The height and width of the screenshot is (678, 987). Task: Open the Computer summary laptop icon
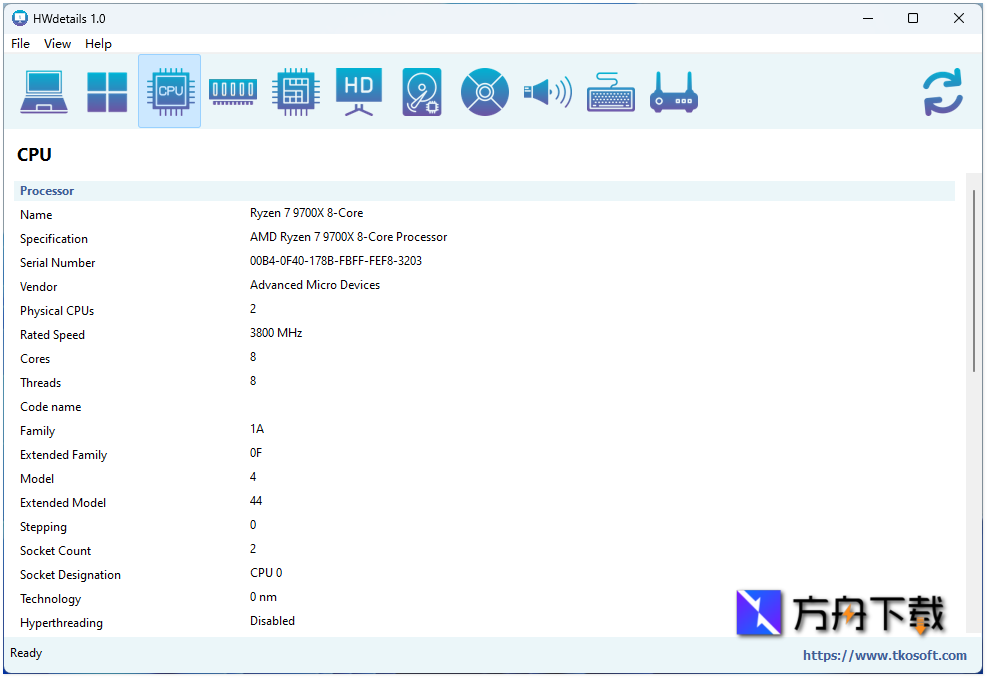pyautogui.click(x=44, y=91)
